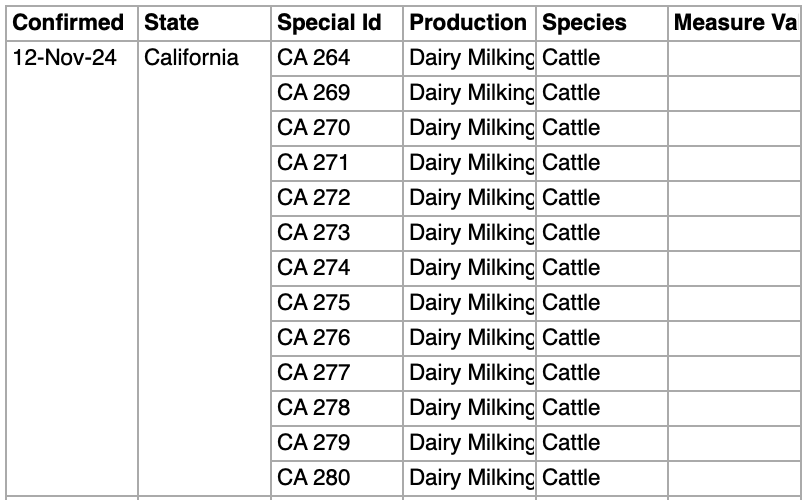Screen dimensions: 810x500
Task: Click the CA 269 Special Id cell
Action: pyautogui.click(x=314, y=93)
